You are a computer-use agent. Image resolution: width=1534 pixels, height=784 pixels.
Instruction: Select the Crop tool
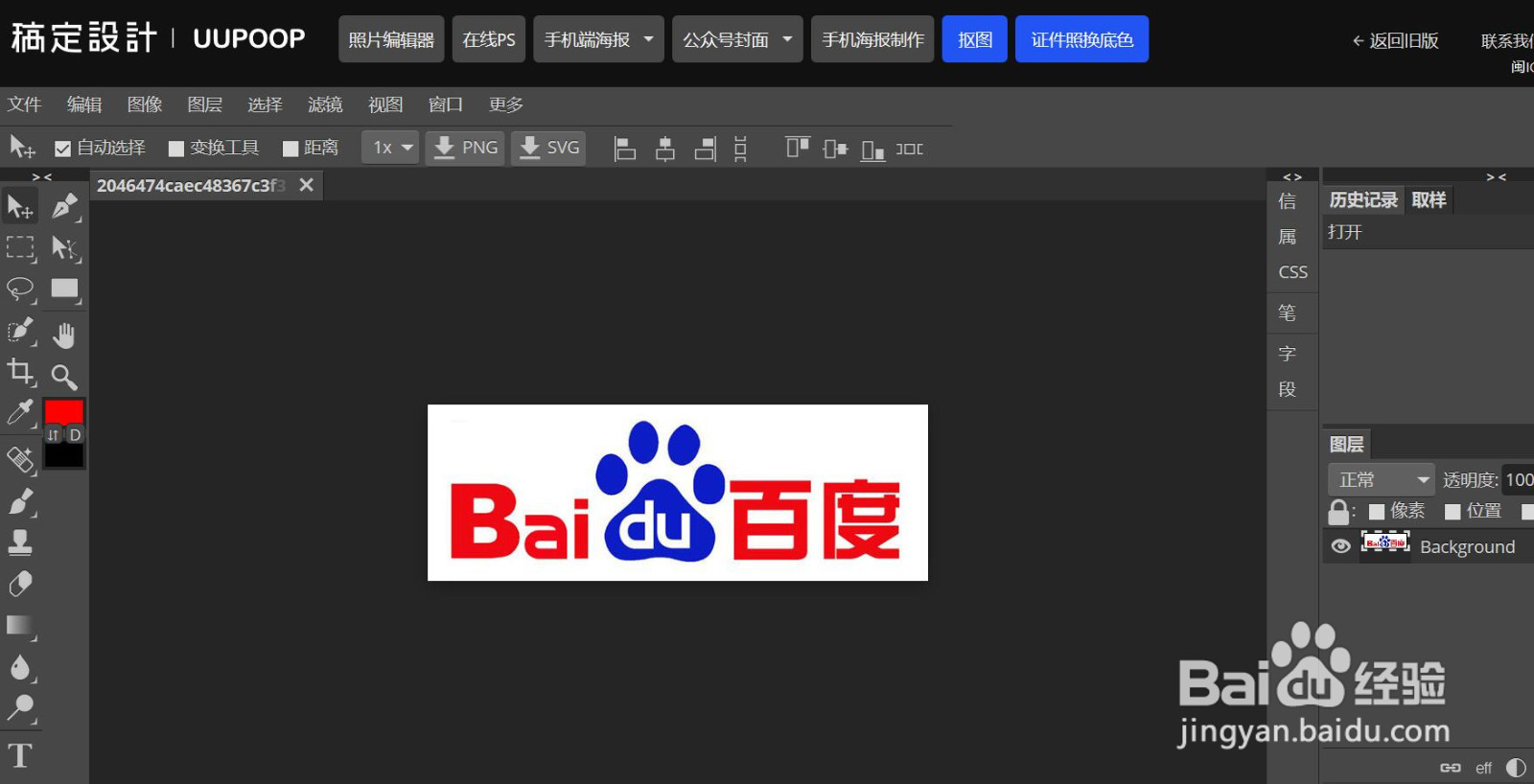click(x=20, y=372)
